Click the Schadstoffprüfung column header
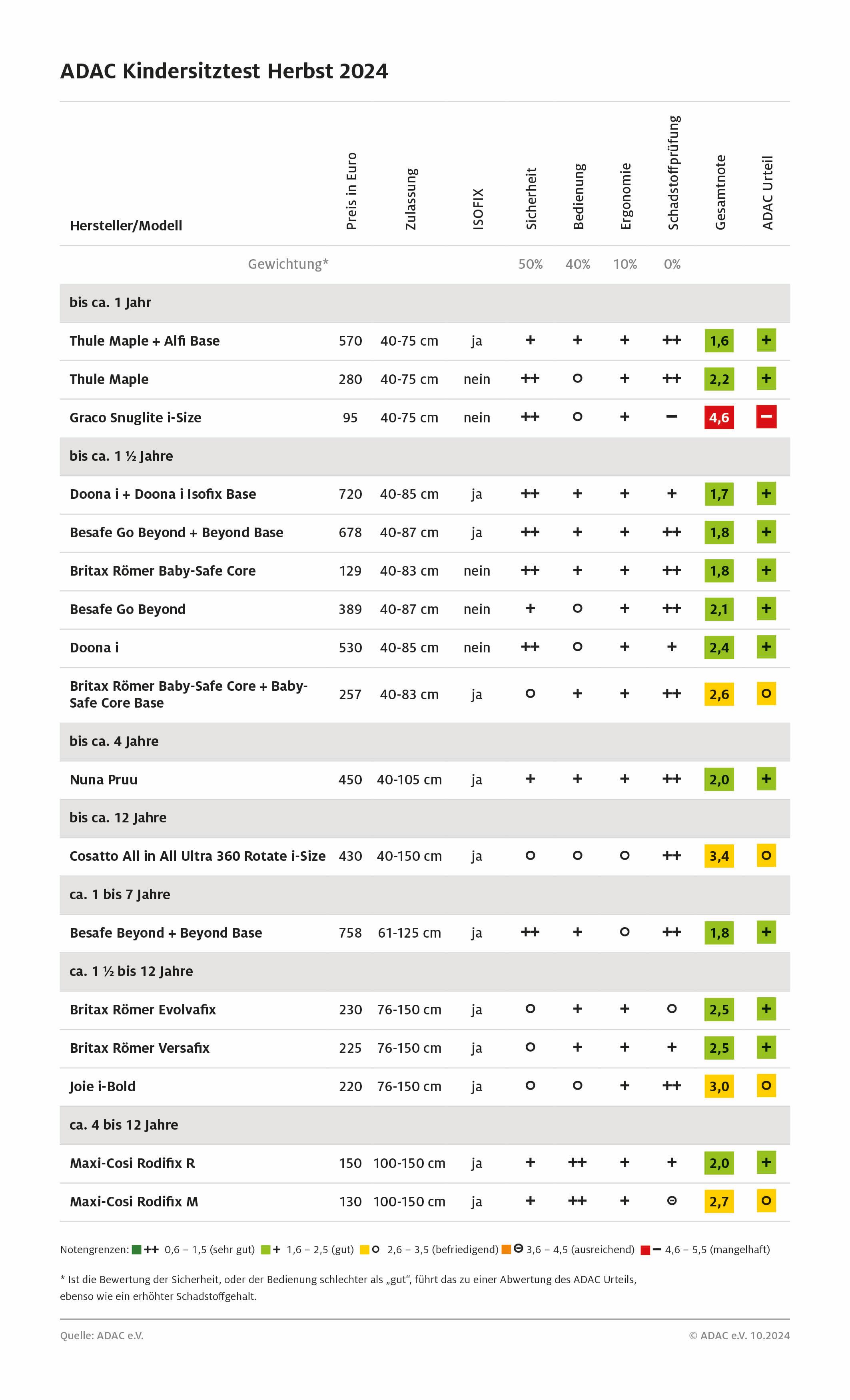This screenshot has width=850, height=1400. 673,173
